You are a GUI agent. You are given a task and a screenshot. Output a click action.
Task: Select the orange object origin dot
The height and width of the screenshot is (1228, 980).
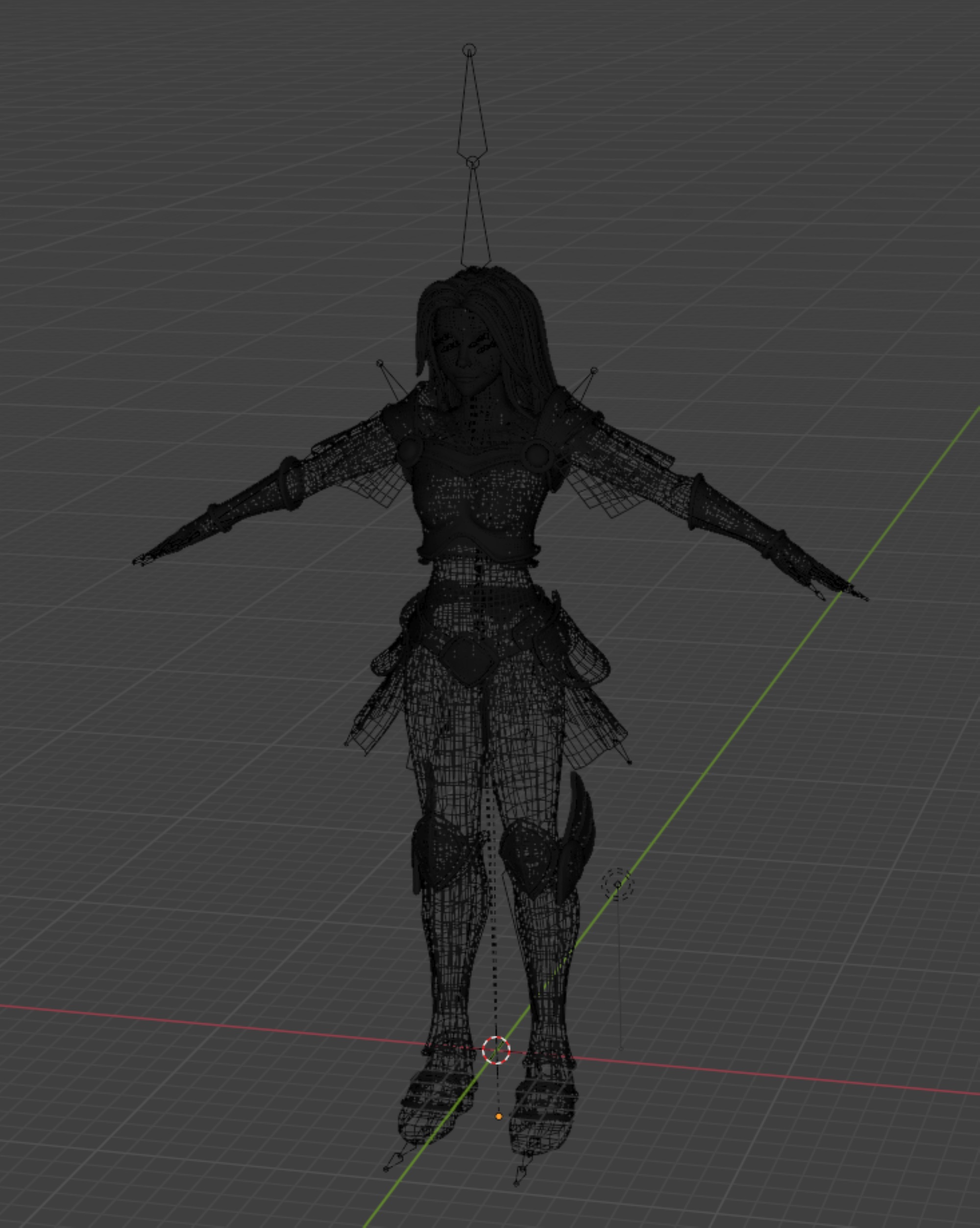[x=499, y=1116]
